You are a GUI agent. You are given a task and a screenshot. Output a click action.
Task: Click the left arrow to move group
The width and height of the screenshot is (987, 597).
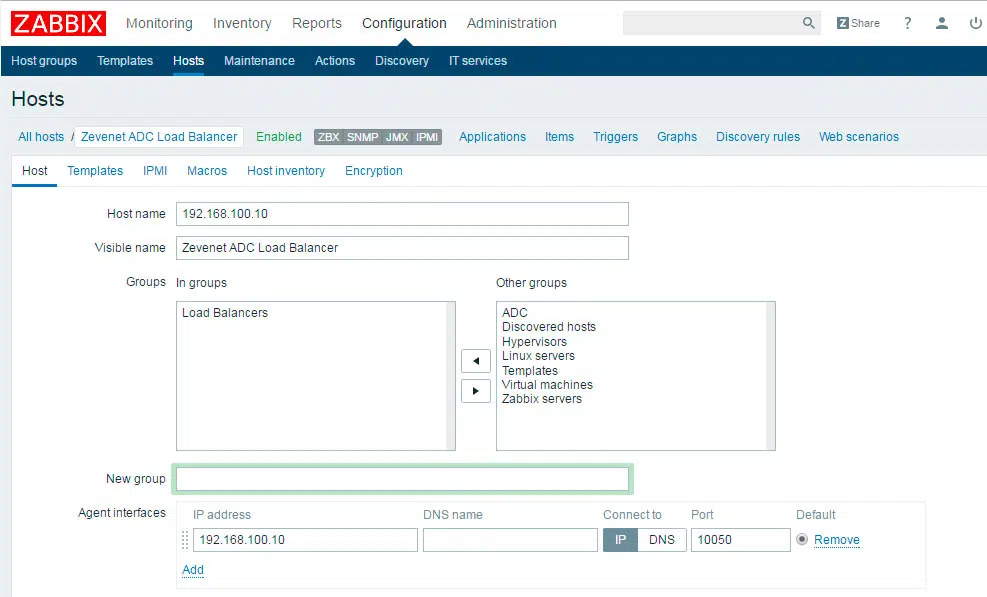point(475,361)
